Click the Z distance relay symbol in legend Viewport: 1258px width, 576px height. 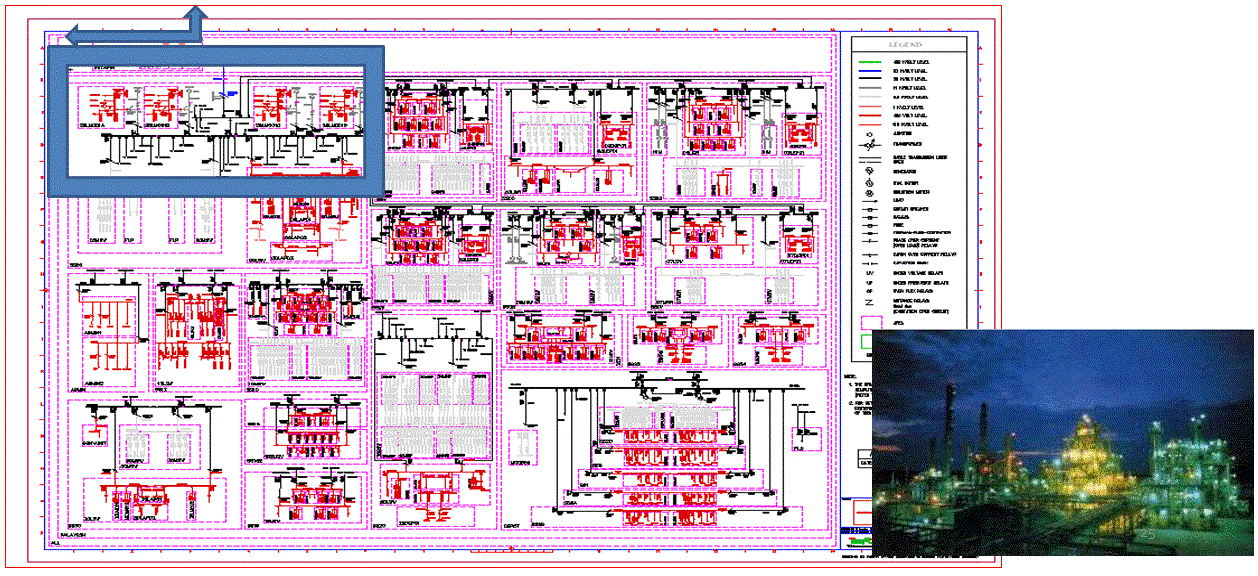(870, 299)
